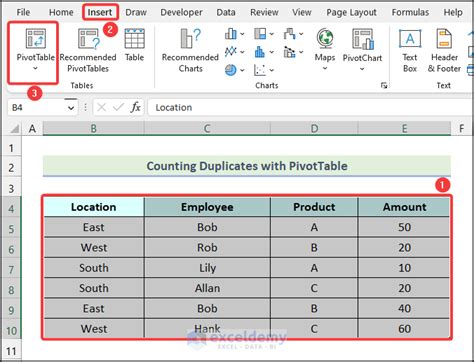Open the Charts dialog launcher

[x=384, y=86]
